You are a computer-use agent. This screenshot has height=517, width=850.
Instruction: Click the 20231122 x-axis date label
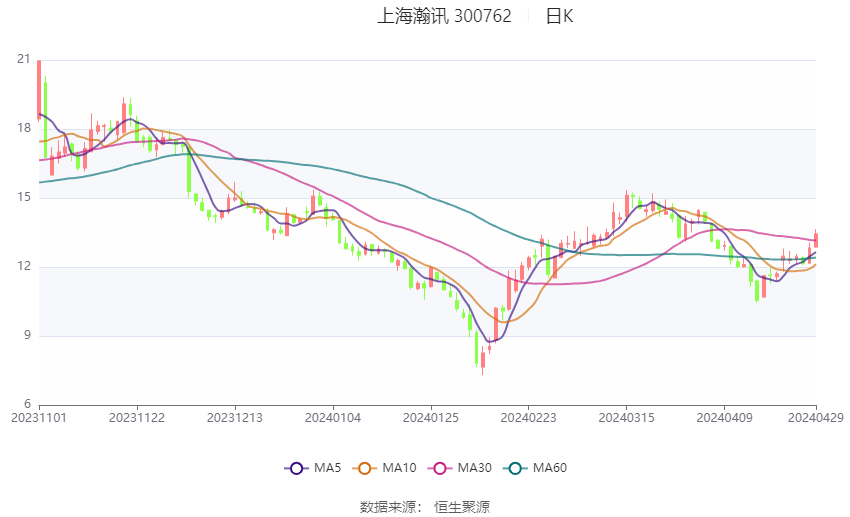[x=137, y=418]
